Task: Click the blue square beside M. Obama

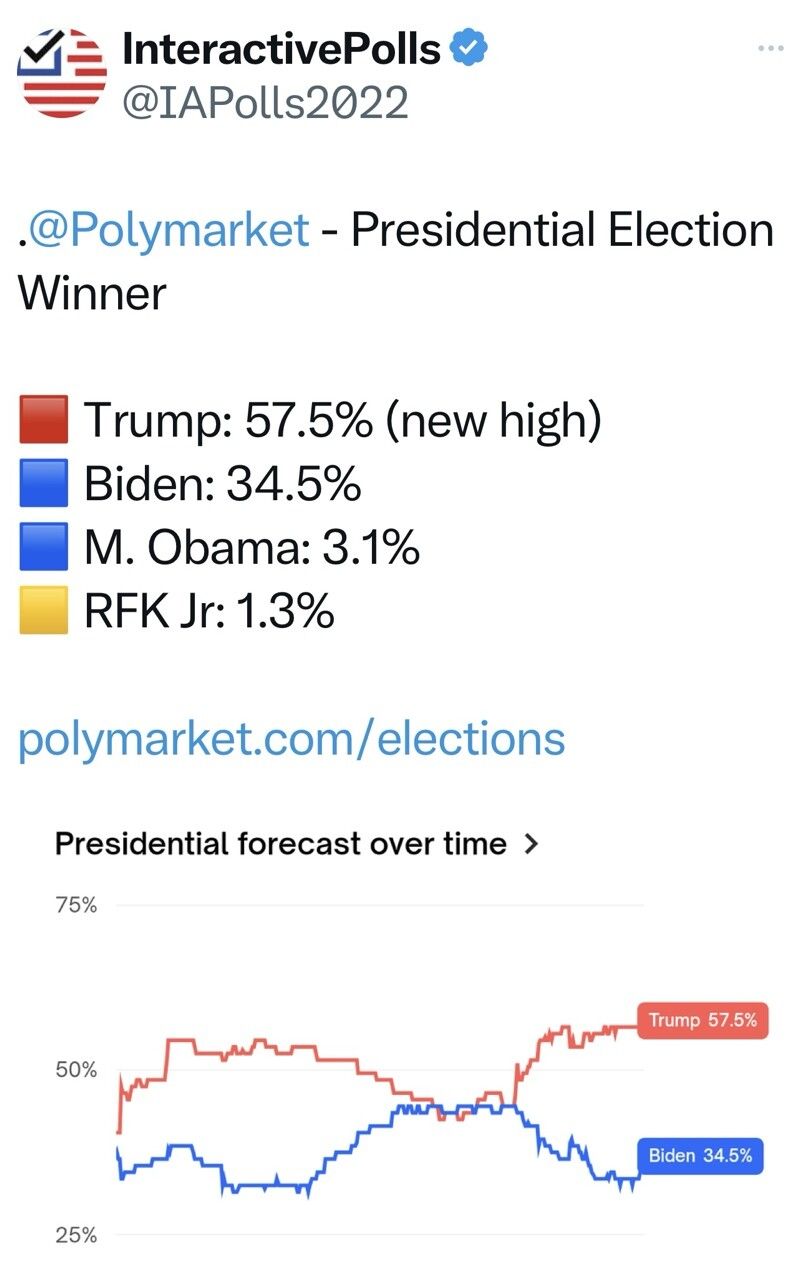Action: [44, 548]
